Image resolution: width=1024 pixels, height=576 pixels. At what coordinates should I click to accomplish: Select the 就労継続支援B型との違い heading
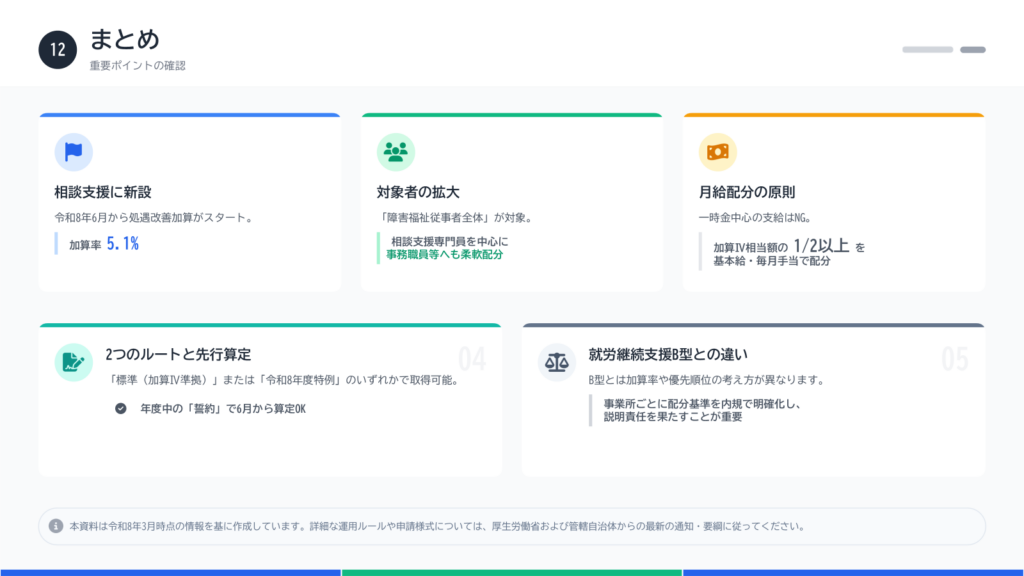coord(669,354)
